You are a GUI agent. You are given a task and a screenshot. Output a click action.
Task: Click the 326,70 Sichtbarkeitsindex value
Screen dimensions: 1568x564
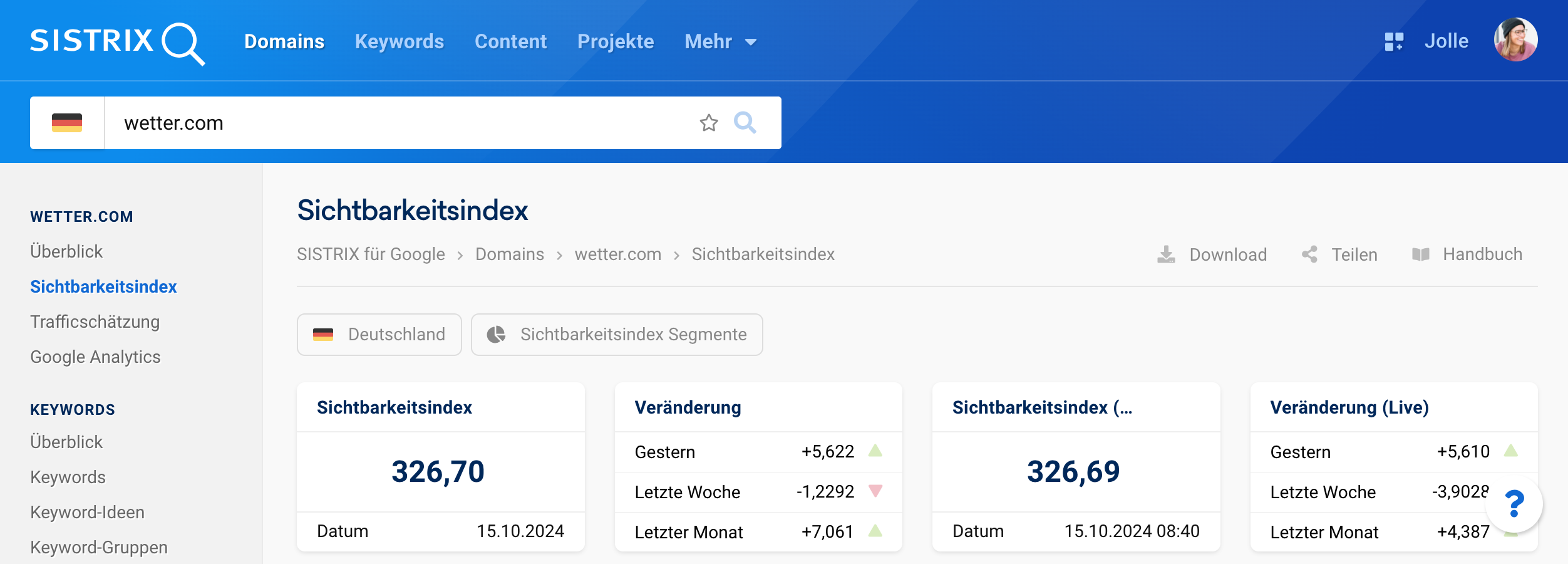coord(438,472)
